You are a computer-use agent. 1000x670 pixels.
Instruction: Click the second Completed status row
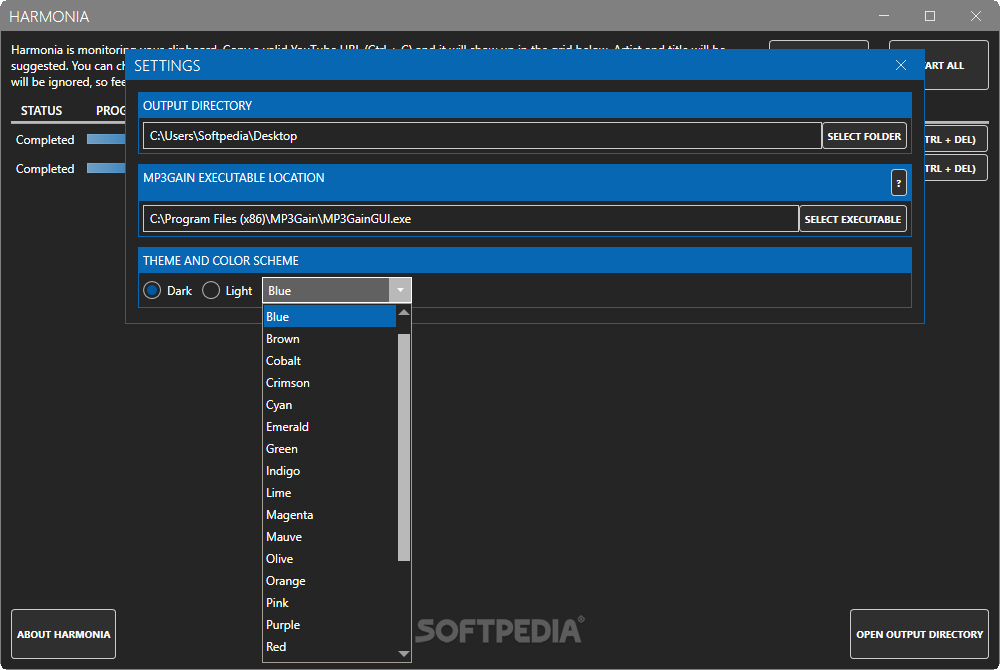45,169
